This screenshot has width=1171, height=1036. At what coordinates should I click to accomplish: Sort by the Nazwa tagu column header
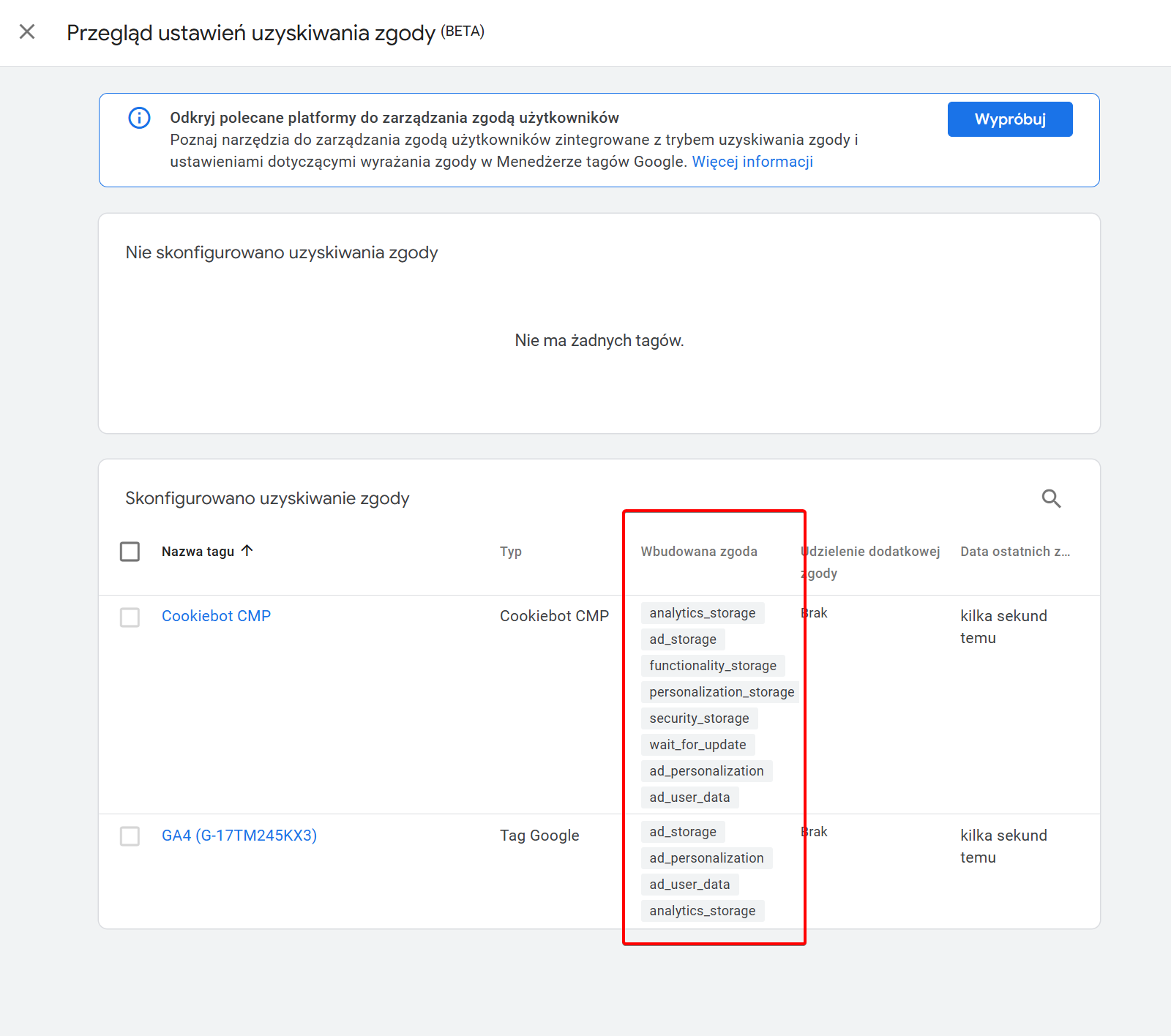tap(198, 552)
